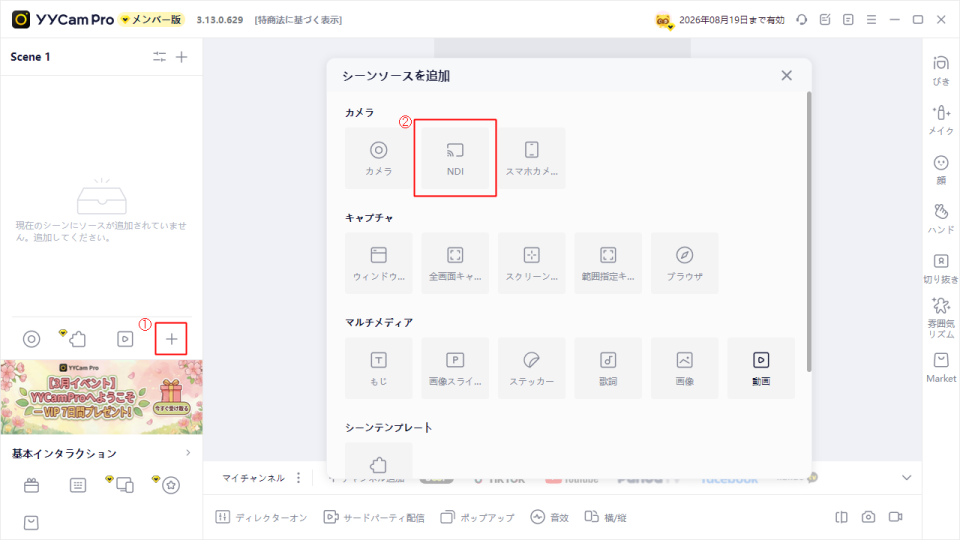This screenshot has width=960, height=540.
Task: Choose the browser capture source
Action: 685,263
